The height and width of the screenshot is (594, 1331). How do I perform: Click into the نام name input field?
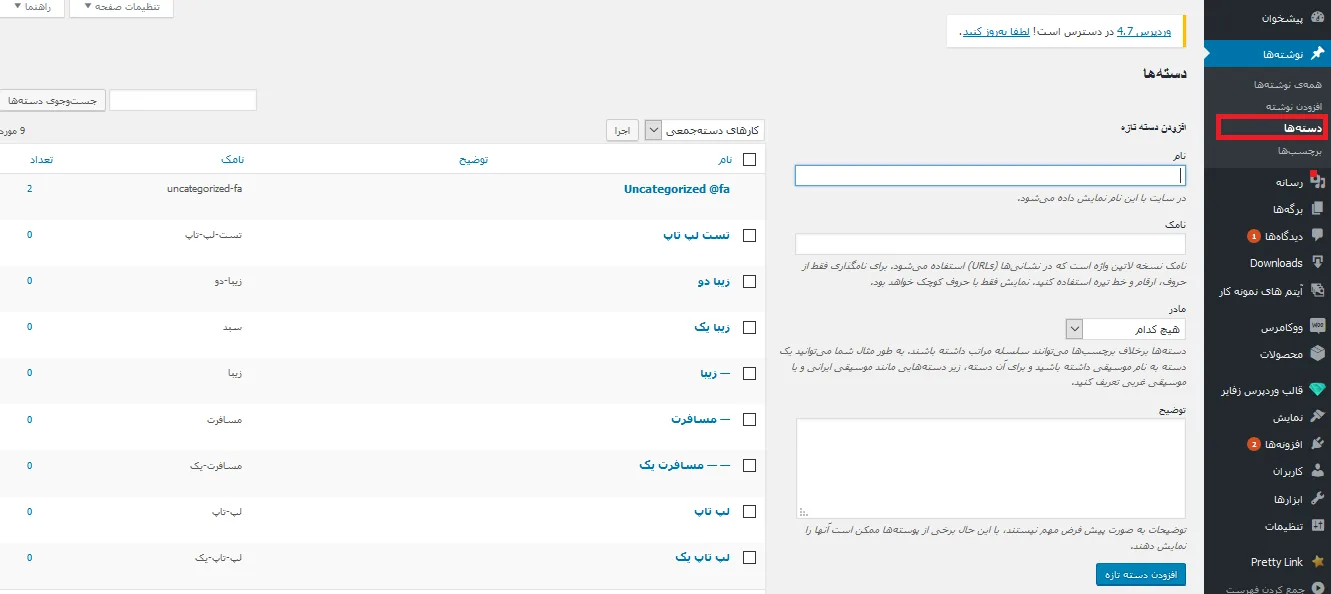[x=990, y=176]
